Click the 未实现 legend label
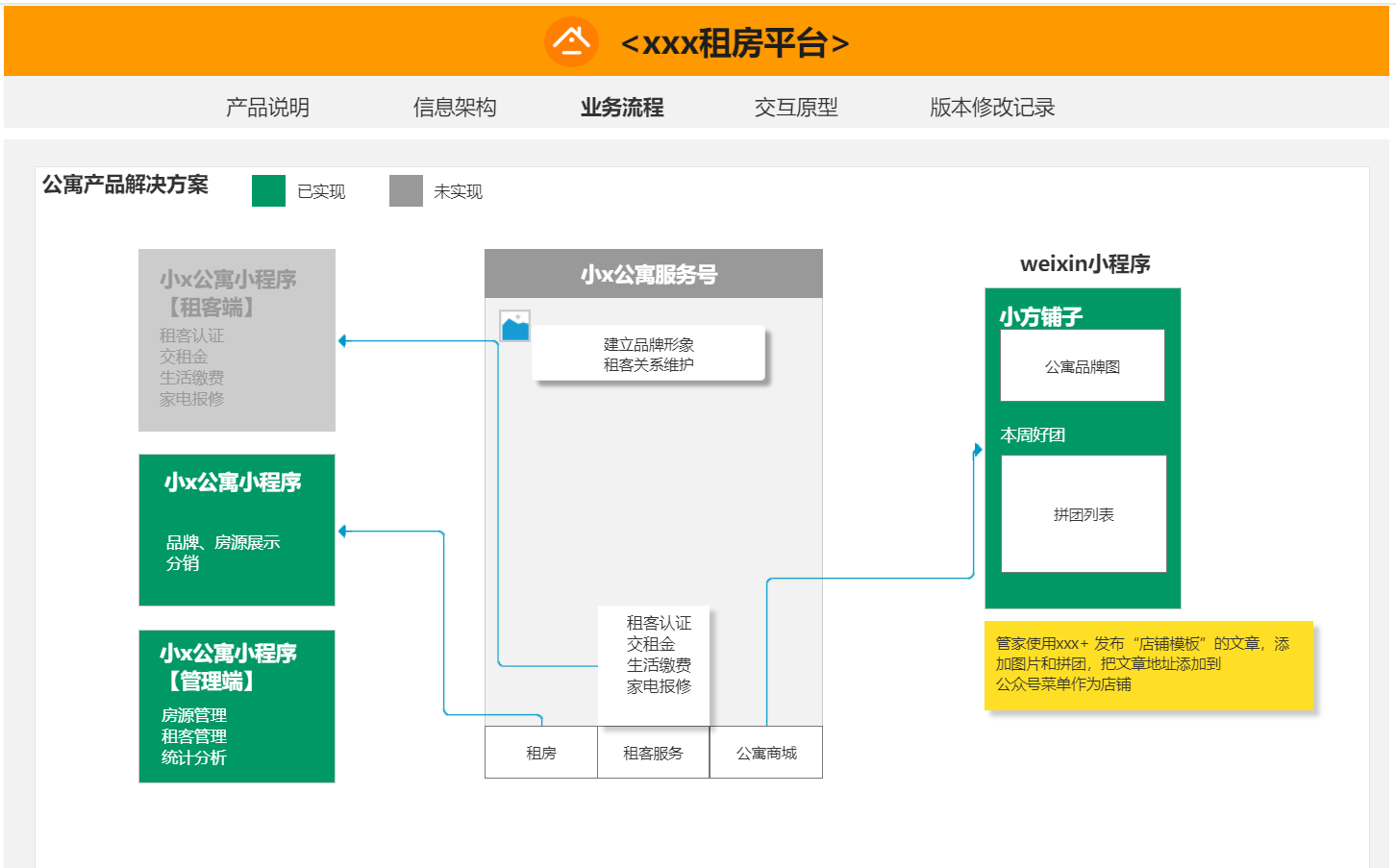Screen dimensions: 1396x868 click(458, 191)
